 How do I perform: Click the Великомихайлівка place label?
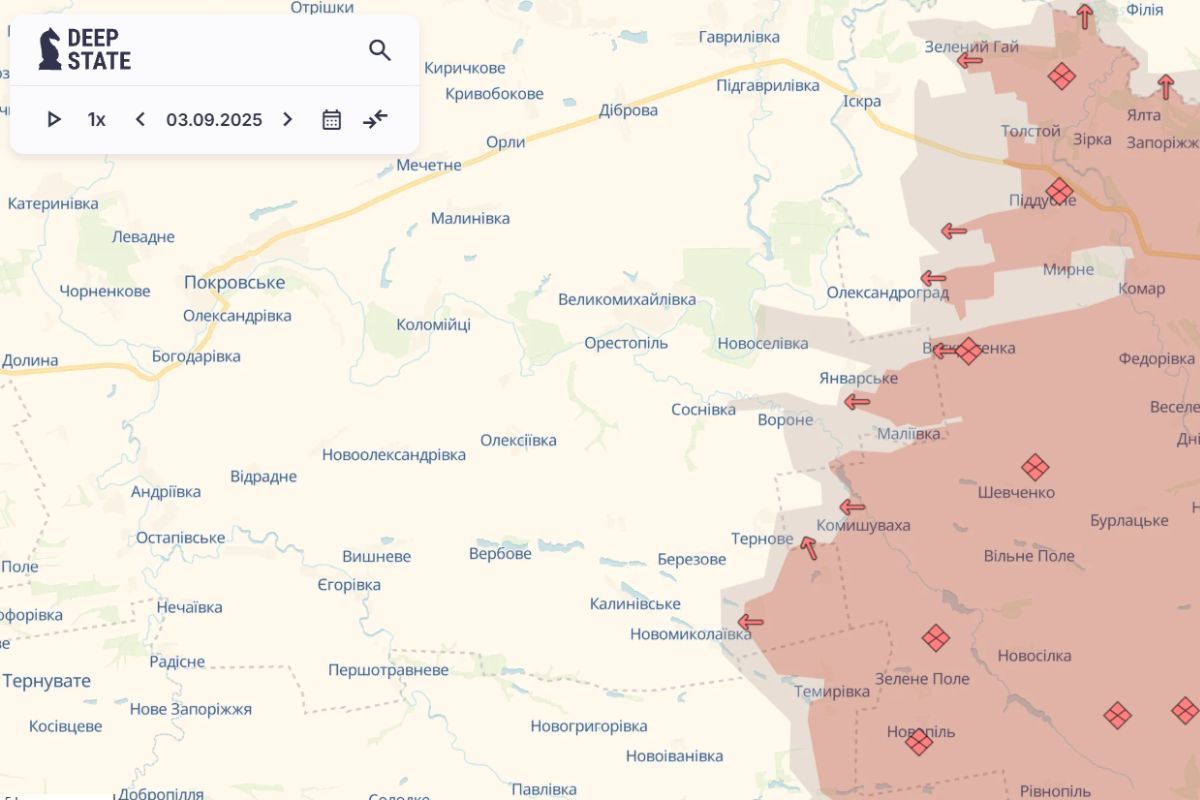pos(627,300)
